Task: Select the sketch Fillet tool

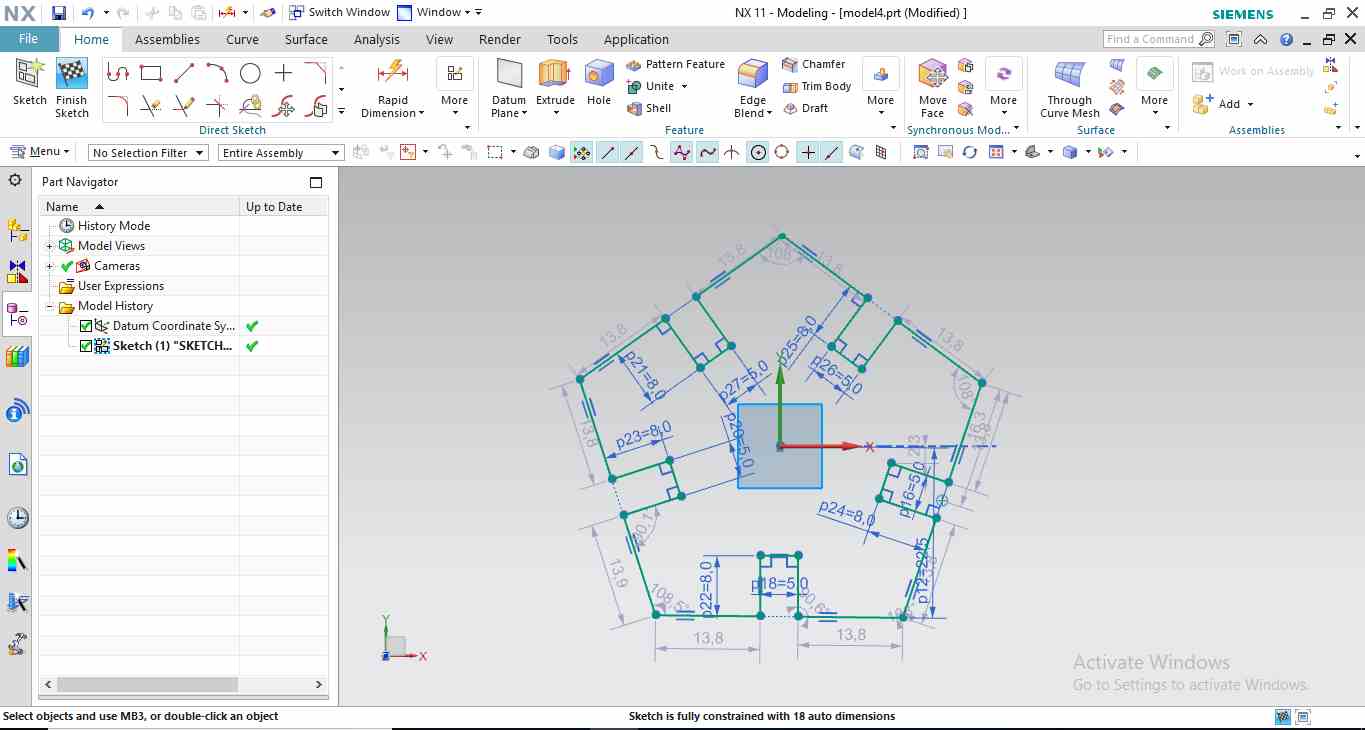Action: click(x=118, y=105)
